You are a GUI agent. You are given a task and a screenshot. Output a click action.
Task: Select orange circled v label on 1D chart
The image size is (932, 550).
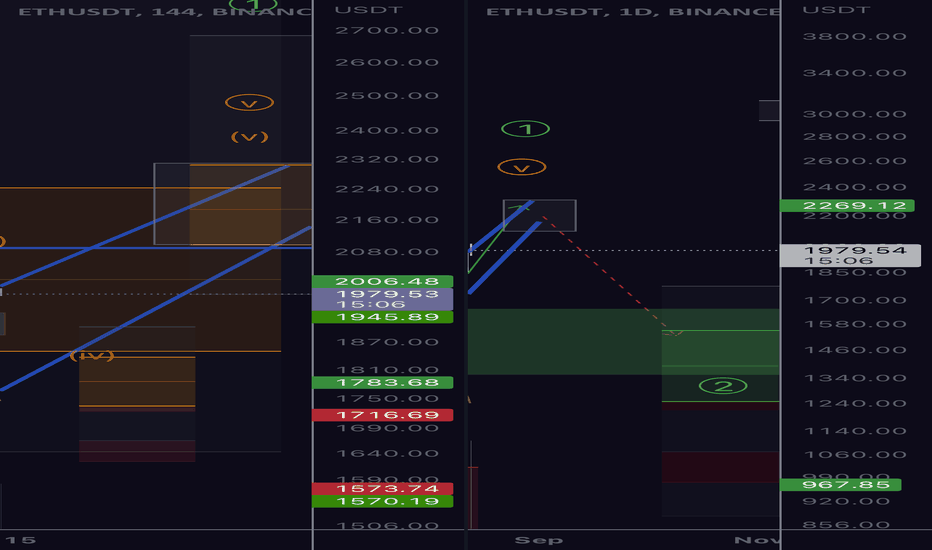click(522, 168)
